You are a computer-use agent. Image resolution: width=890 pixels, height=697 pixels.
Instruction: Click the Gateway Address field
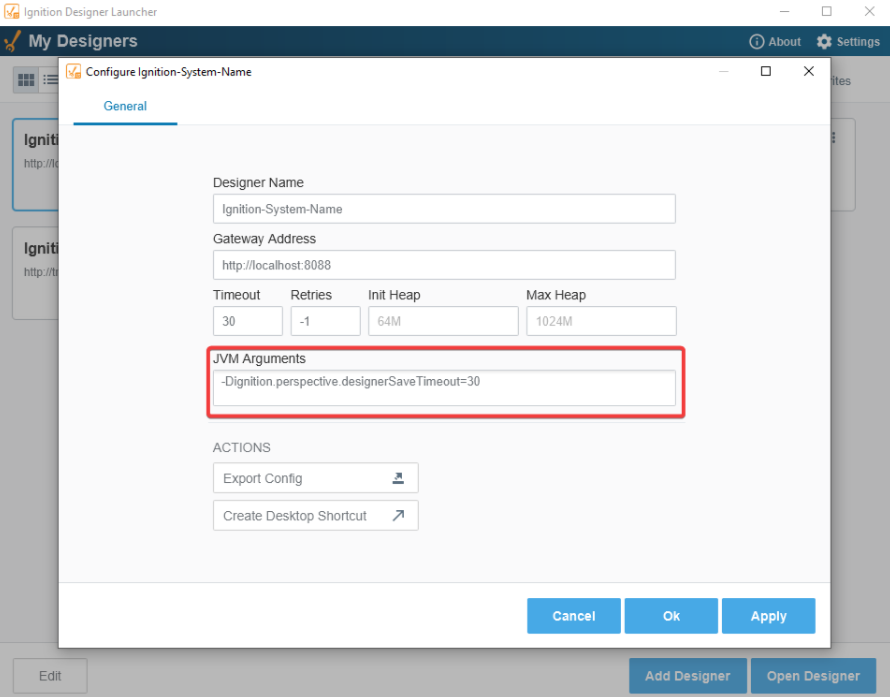[x=444, y=265]
